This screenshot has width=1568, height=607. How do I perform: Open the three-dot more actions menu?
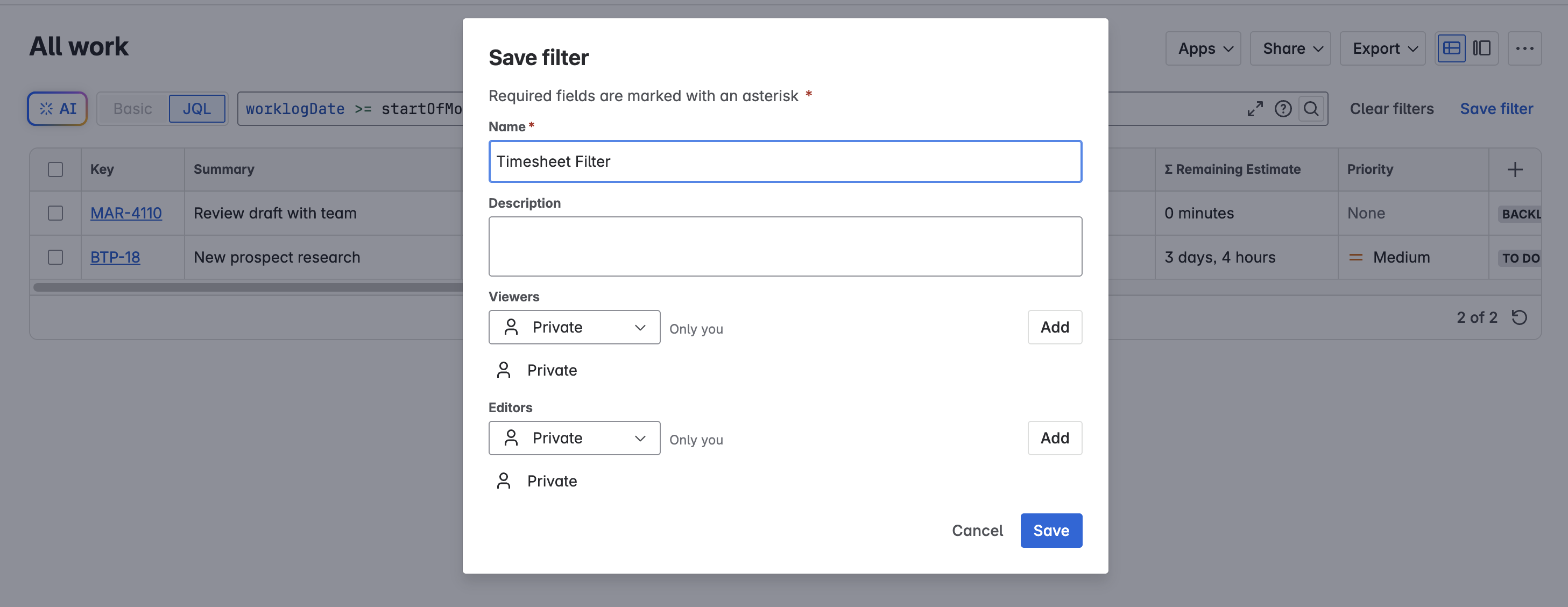coord(1524,48)
